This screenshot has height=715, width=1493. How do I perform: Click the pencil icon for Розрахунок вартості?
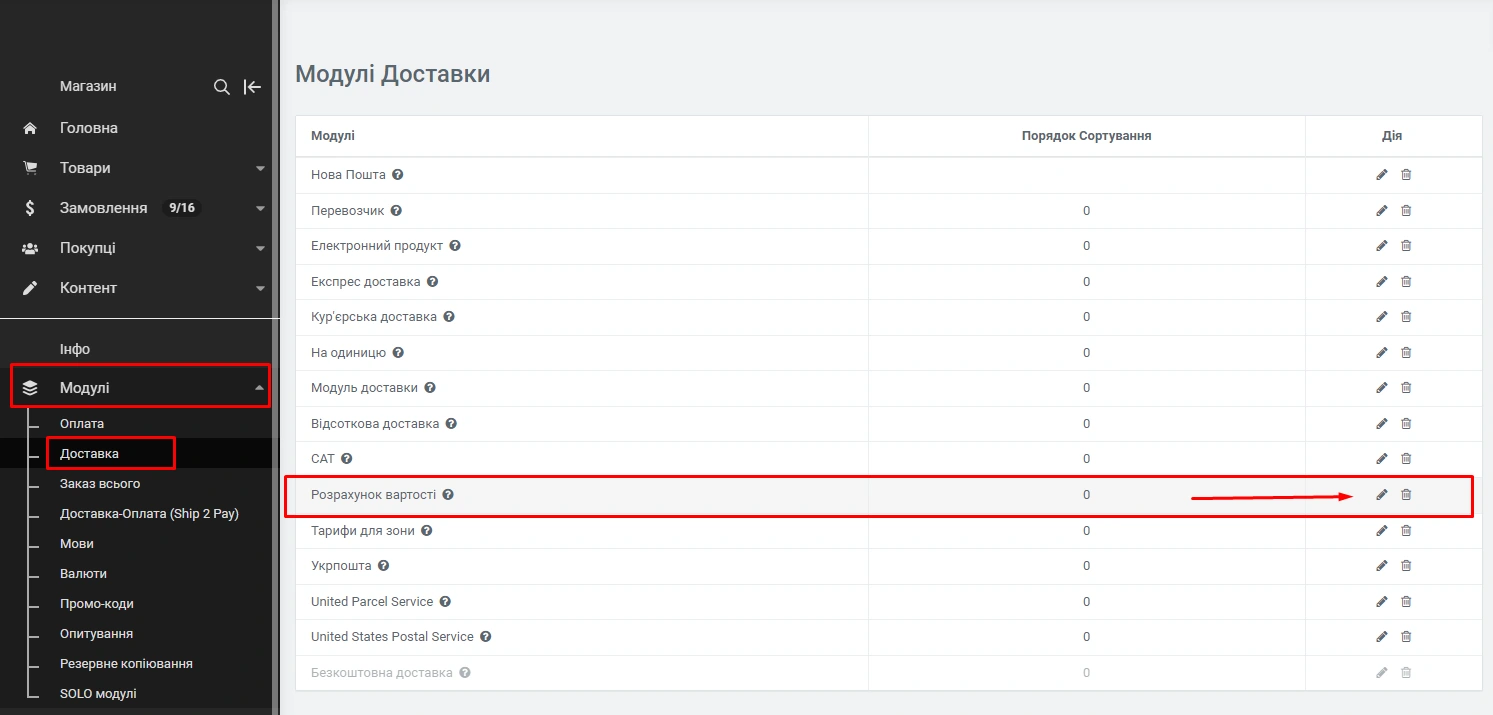click(x=1382, y=495)
